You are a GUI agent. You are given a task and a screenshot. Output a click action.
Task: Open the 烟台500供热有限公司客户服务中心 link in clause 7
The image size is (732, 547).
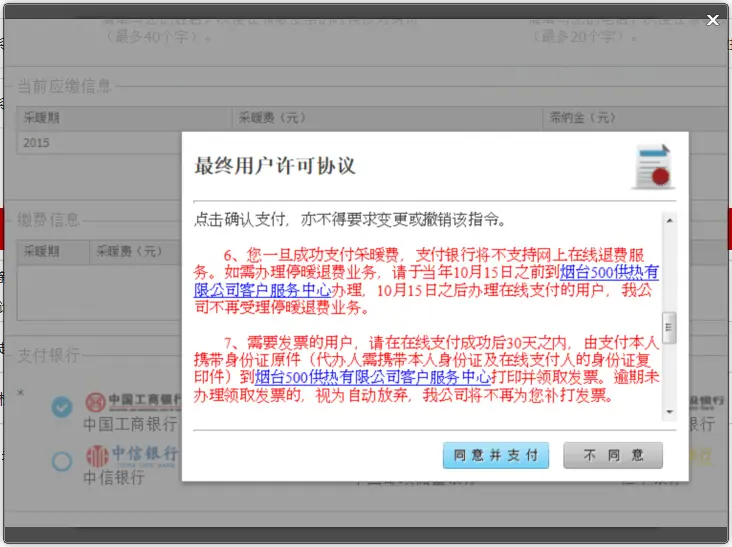(x=372, y=377)
